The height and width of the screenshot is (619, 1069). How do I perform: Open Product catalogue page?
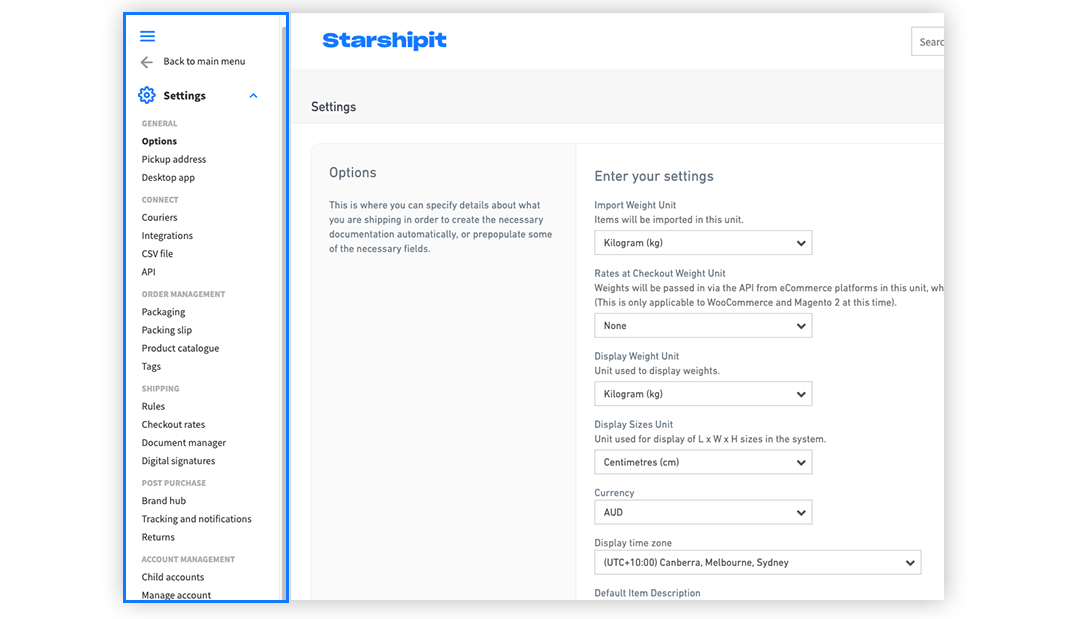(181, 348)
